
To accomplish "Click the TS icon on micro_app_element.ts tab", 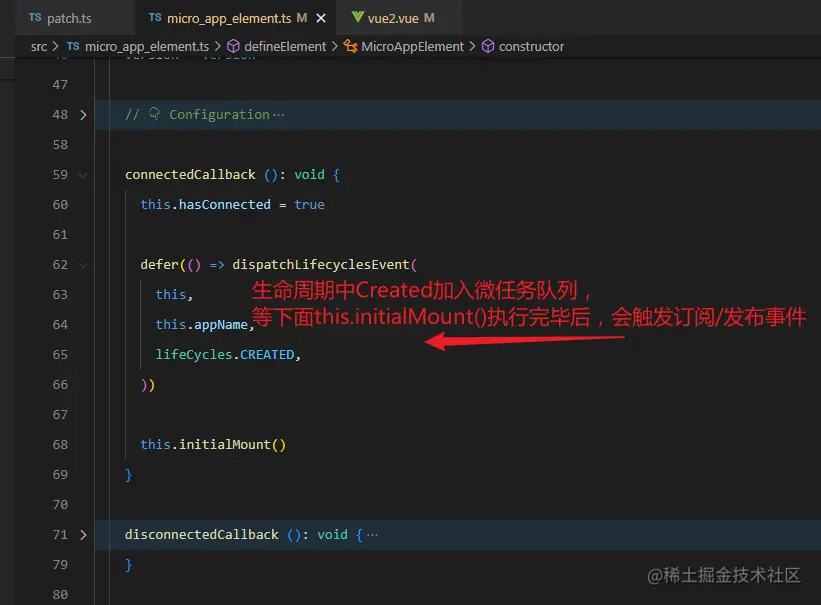I will click(x=155, y=18).
